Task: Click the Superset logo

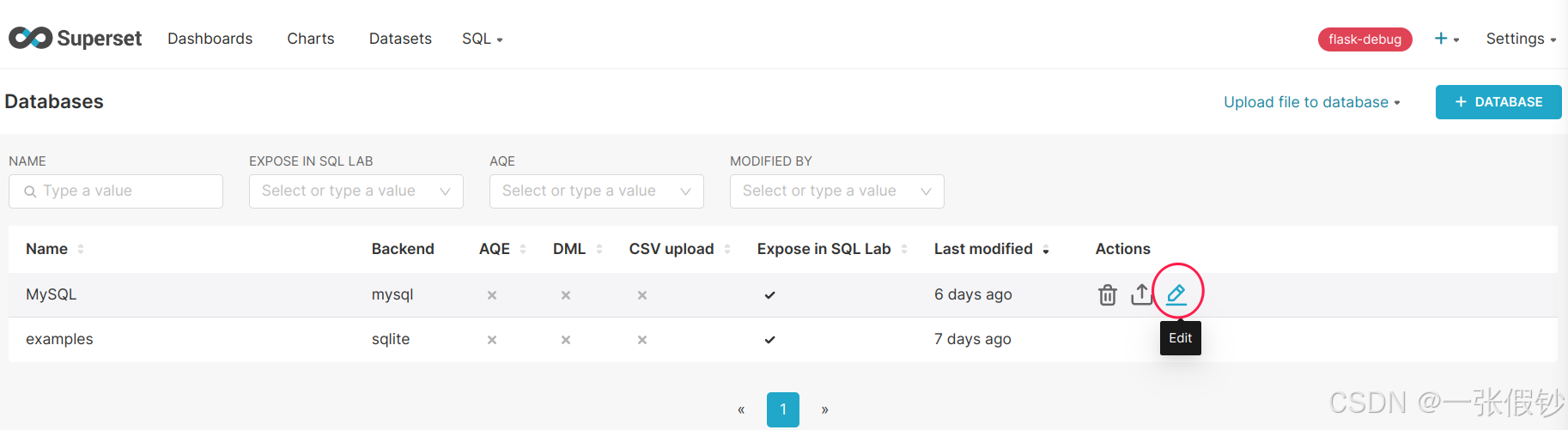Action: tap(76, 39)
